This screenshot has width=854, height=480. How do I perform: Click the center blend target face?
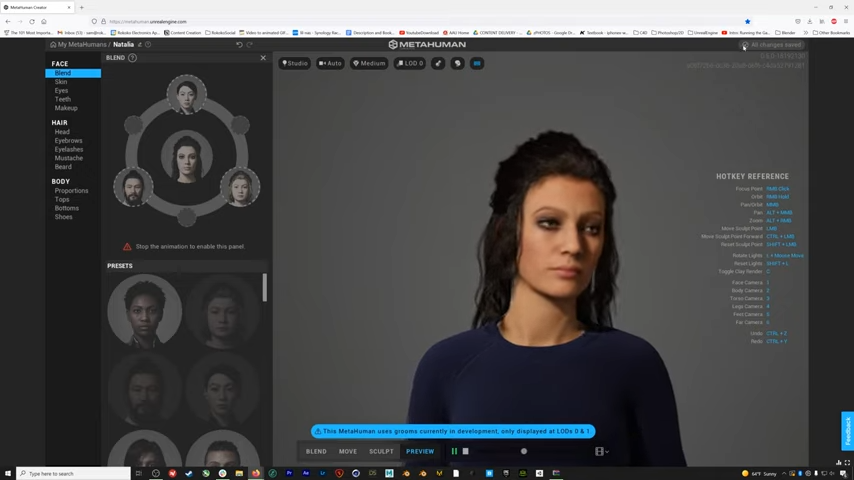coord(186,157)
